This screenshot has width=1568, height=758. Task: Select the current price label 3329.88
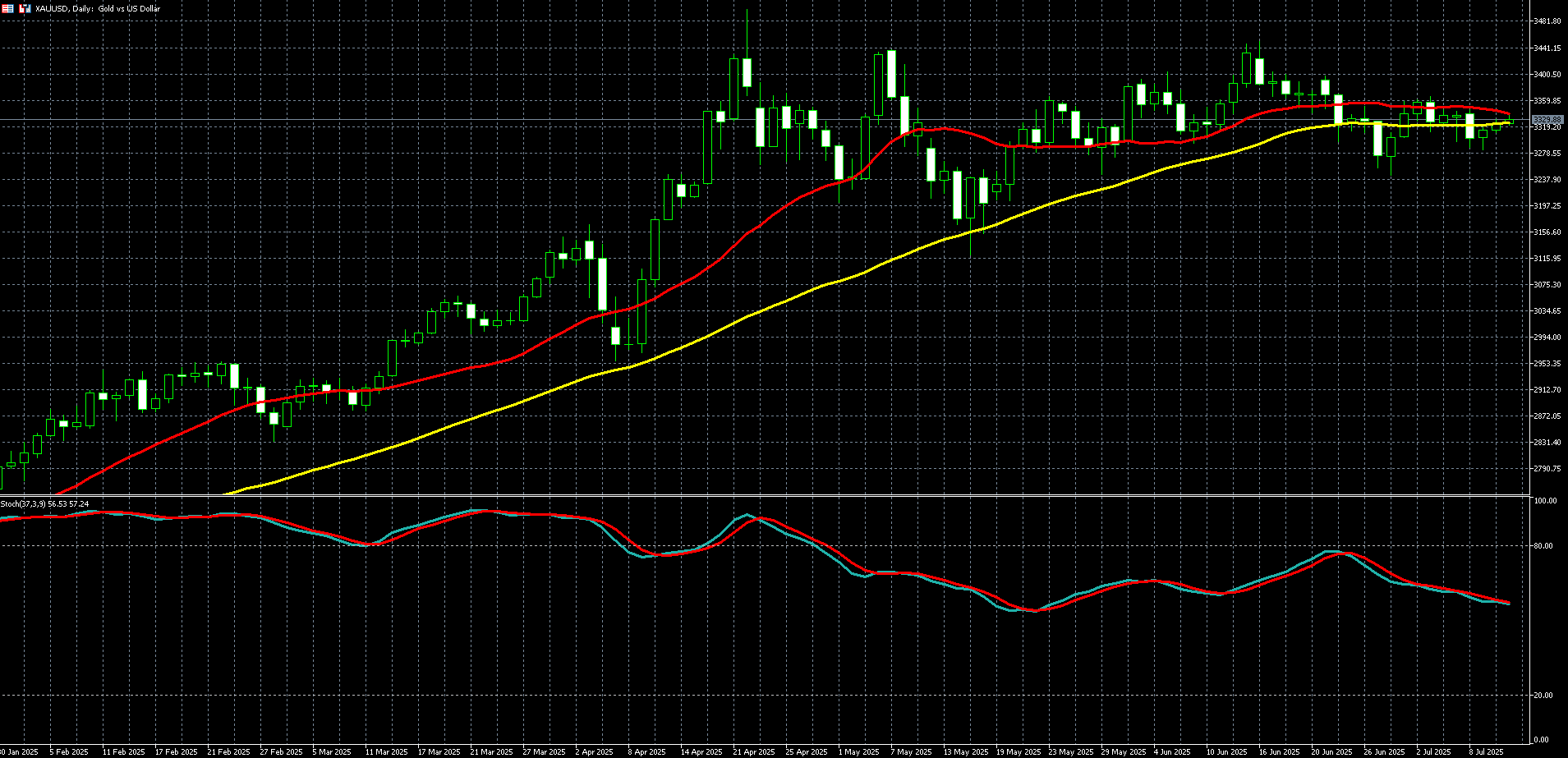click(1547, 120)
